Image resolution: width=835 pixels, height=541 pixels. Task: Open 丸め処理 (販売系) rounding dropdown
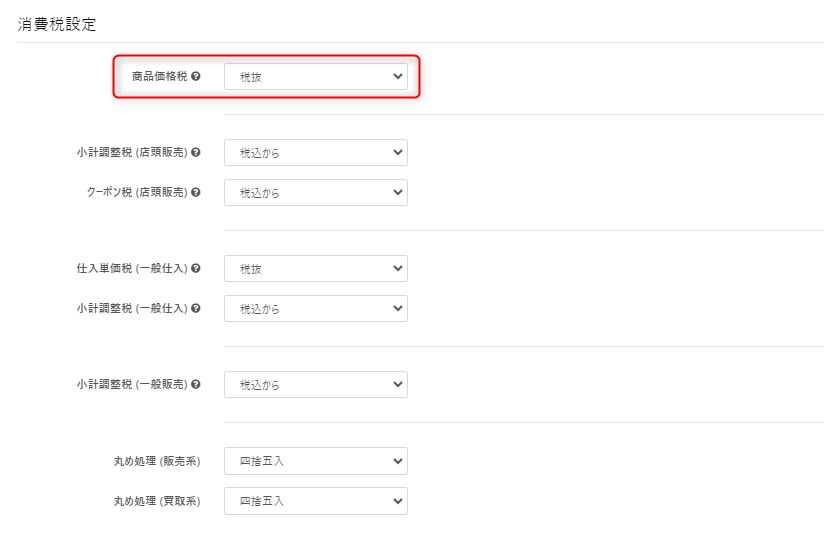(x=315, y=461)
